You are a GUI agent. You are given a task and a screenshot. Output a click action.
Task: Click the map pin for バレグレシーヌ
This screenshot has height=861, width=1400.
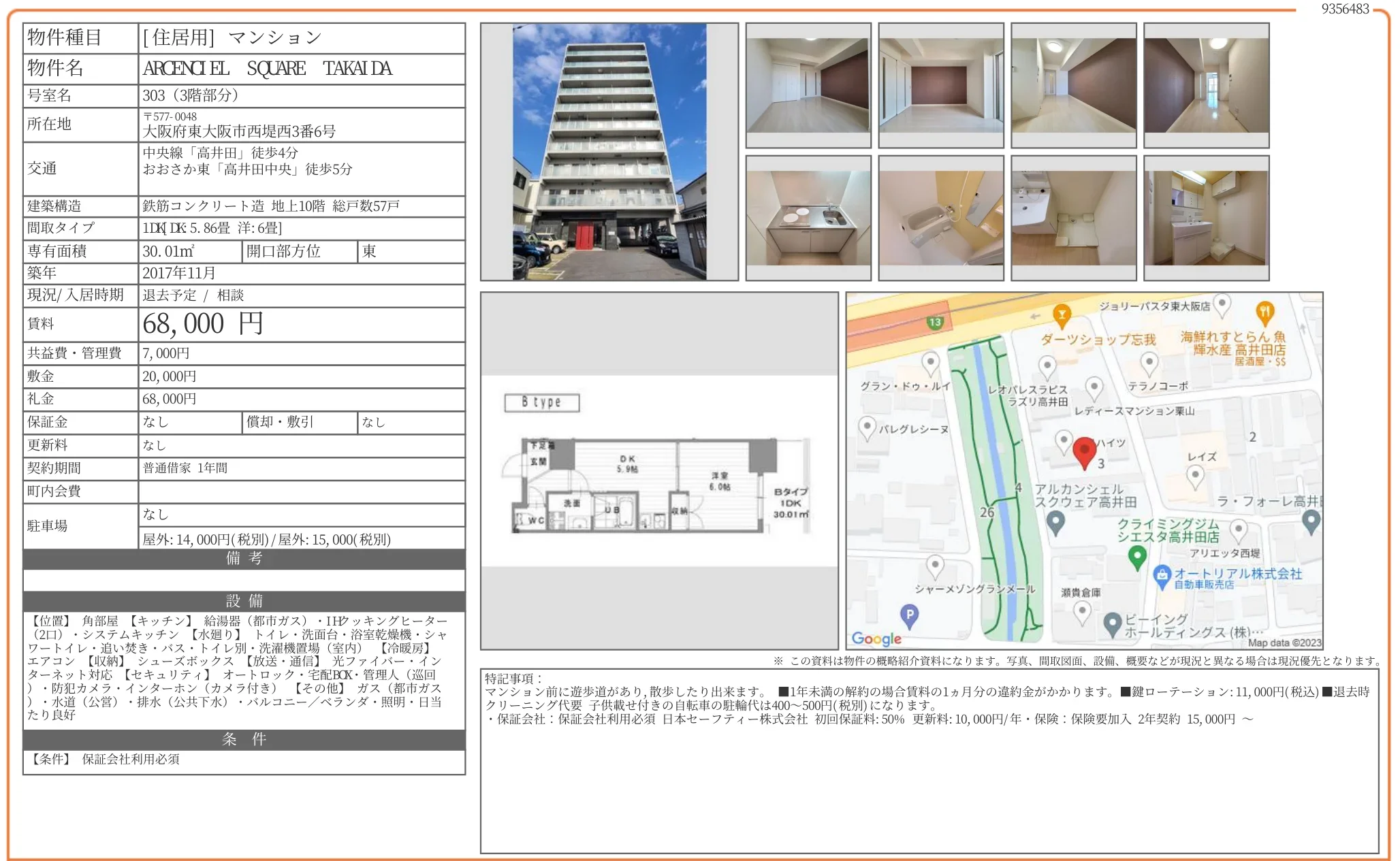coord(867,425)
